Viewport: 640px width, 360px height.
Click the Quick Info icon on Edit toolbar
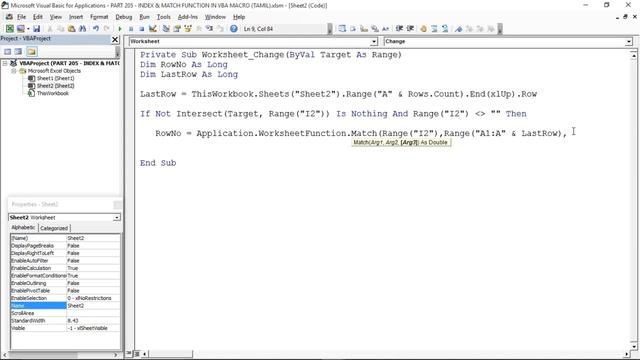pos(364,29)
